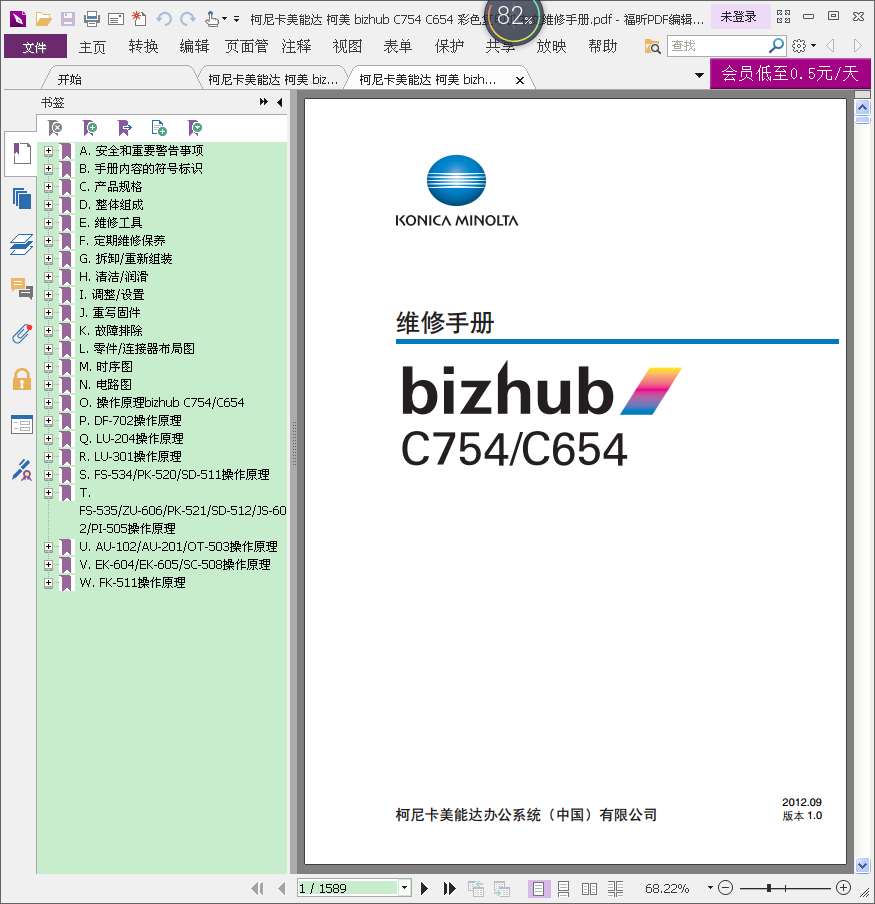Select bookmark J. 重写固件
This screenshot has height=904, width=875.
[x=110, y=312]
